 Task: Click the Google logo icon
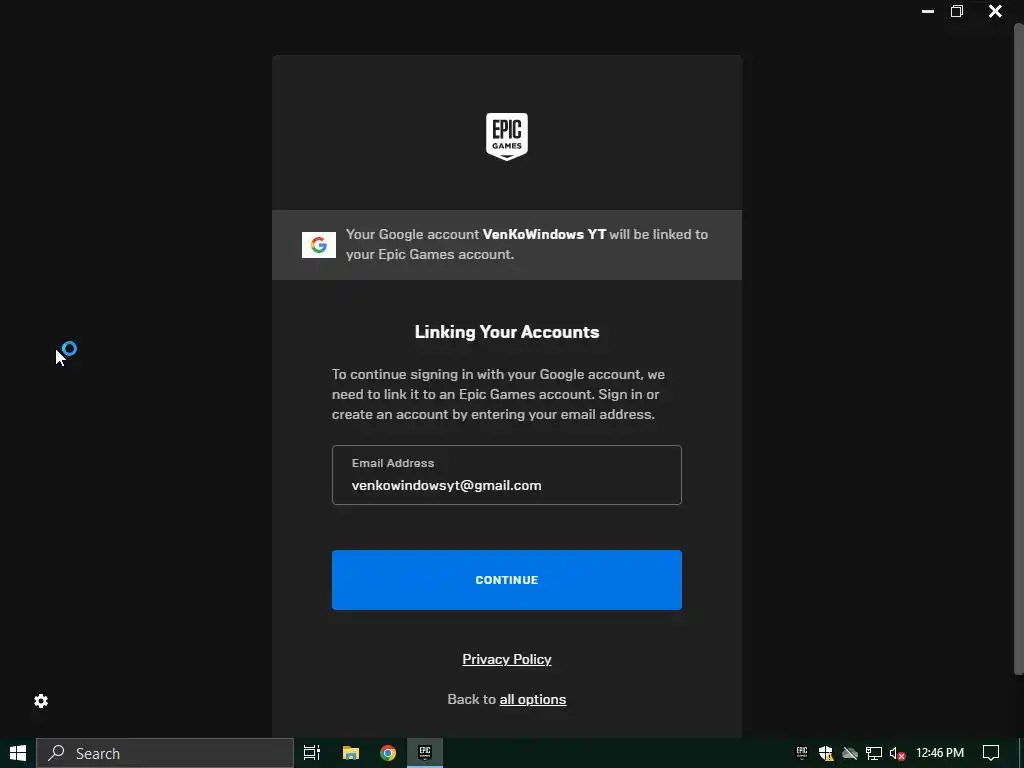(x=319, y=245)
